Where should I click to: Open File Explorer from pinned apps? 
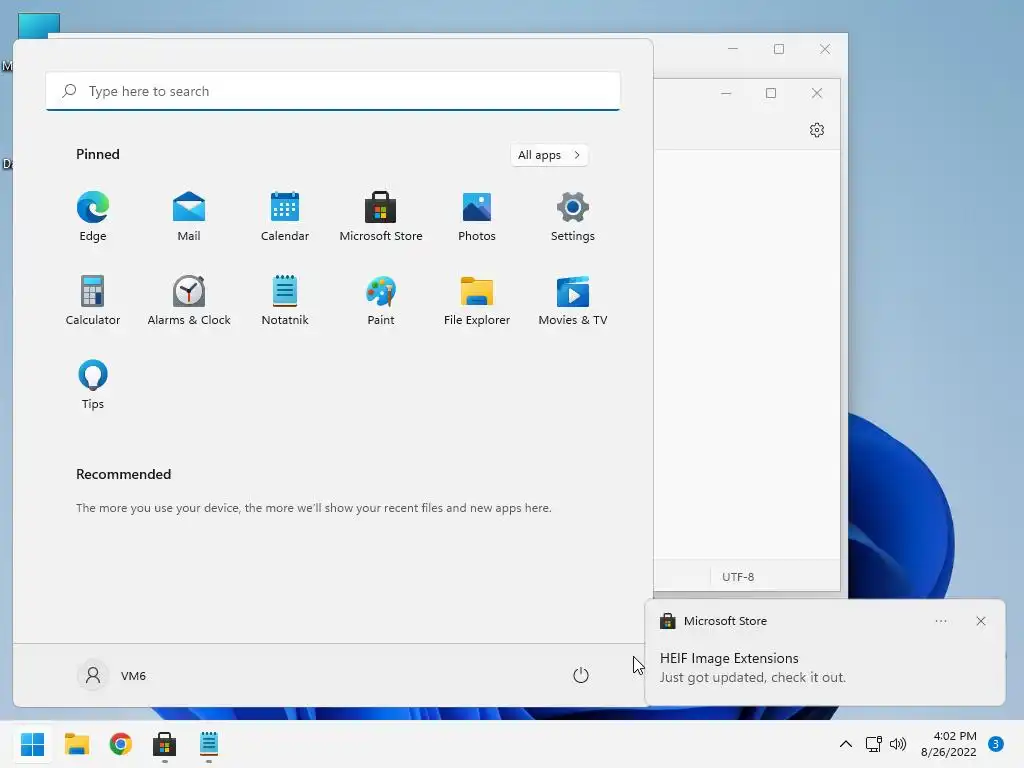477,301
